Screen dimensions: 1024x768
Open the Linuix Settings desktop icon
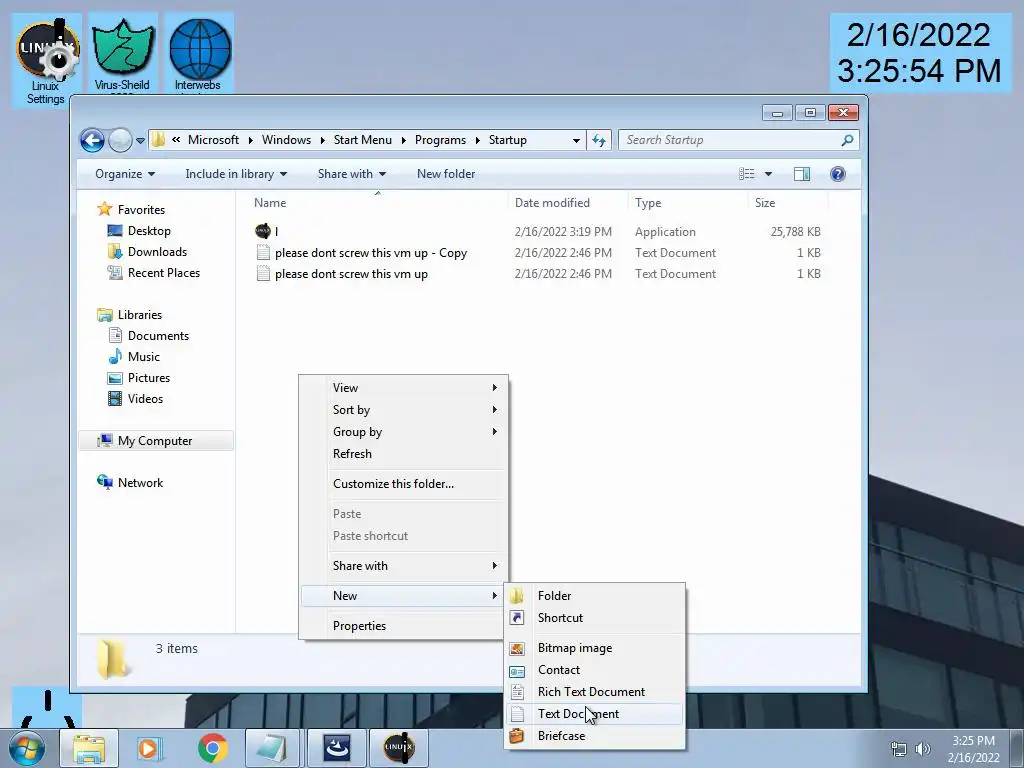pyautogui.click(x=46, y=61)
